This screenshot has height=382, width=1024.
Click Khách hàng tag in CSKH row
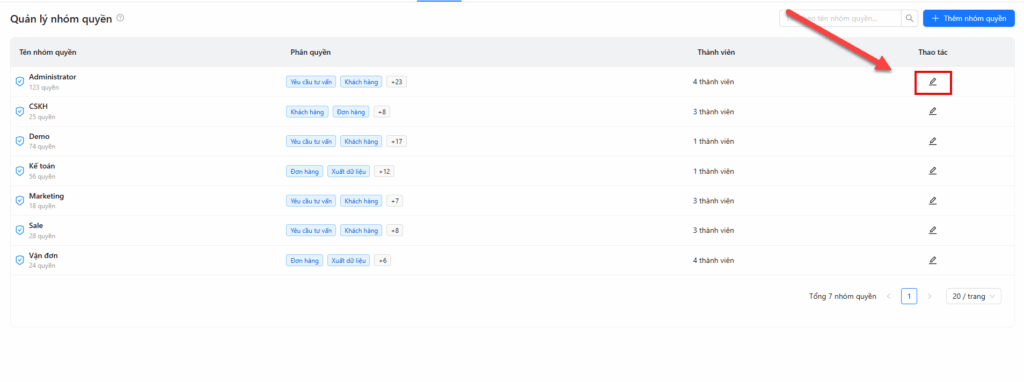click(307, 112)
